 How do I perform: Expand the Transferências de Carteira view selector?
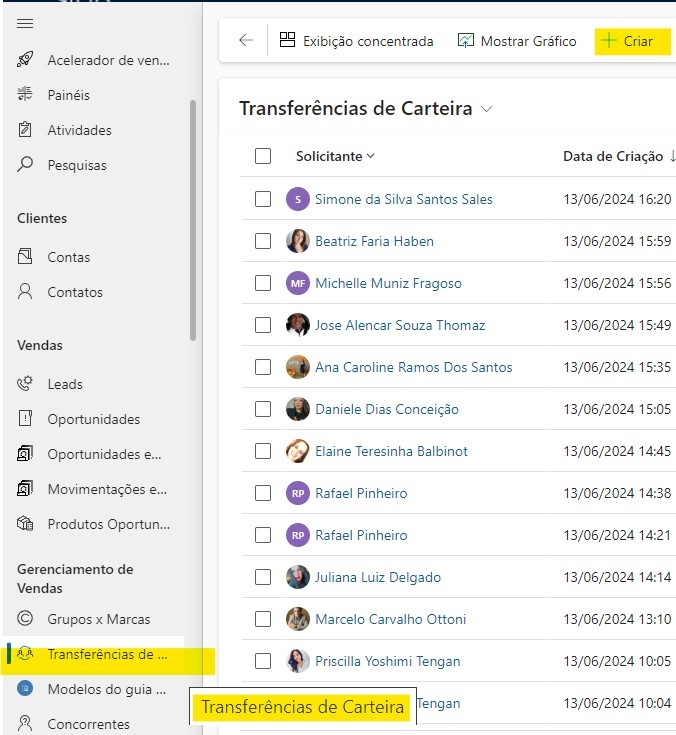(487, 109)
